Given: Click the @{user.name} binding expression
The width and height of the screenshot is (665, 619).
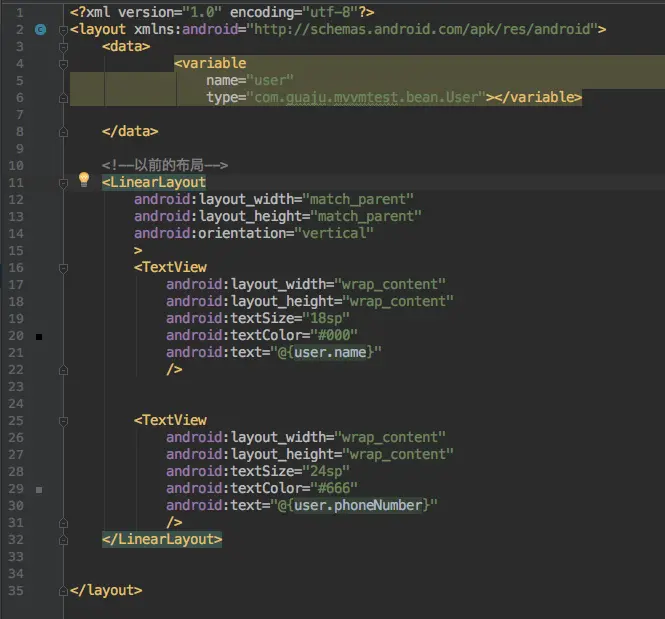Looking at the screenshot, I should 325,352.
